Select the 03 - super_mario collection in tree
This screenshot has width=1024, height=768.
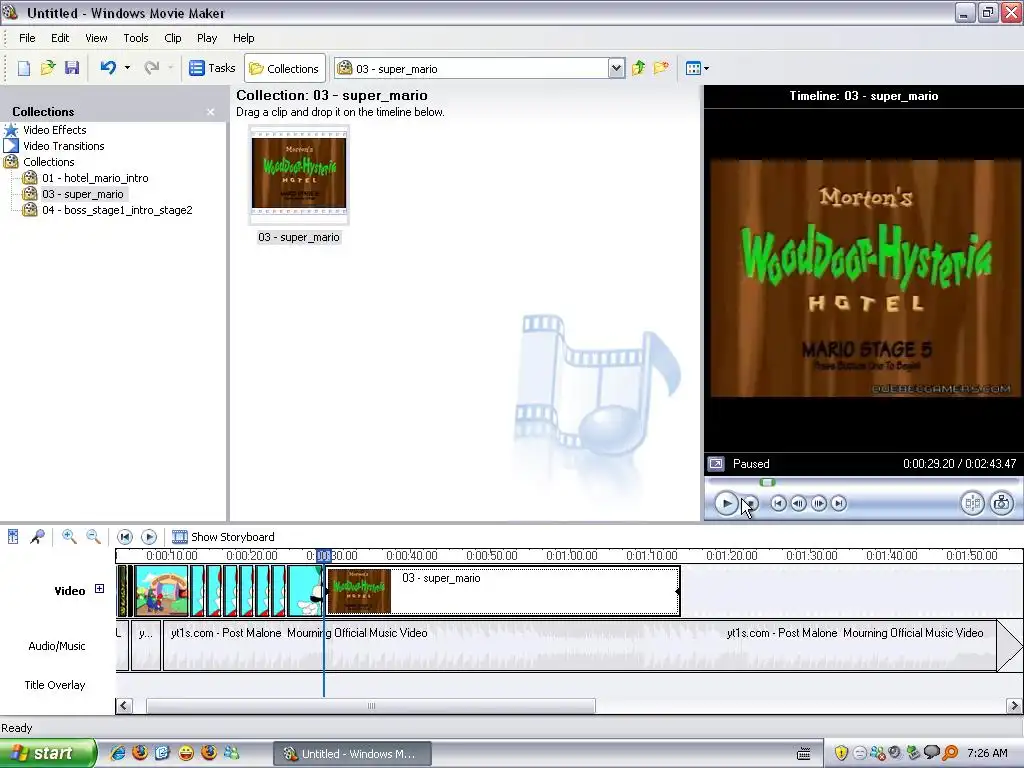click(82, 194)
